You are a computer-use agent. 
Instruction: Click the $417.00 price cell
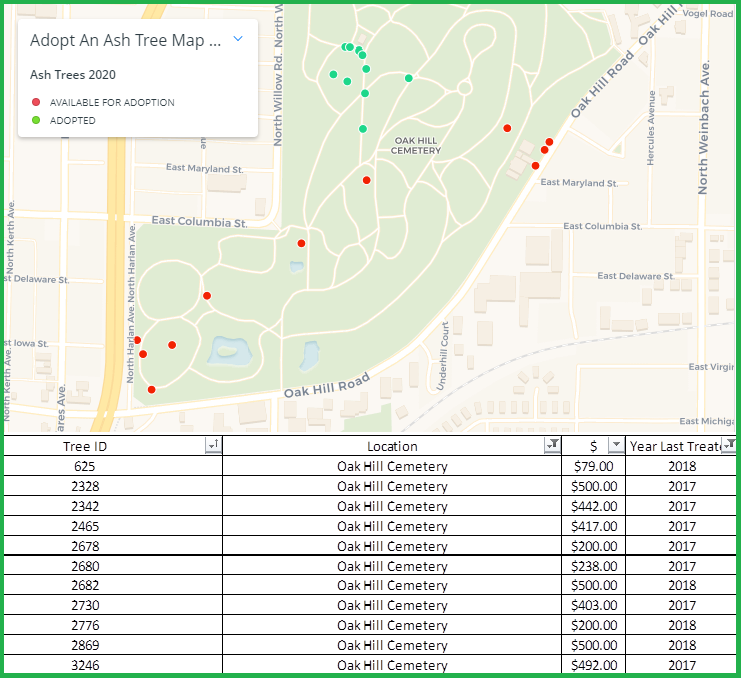click(x=594, y=526)
